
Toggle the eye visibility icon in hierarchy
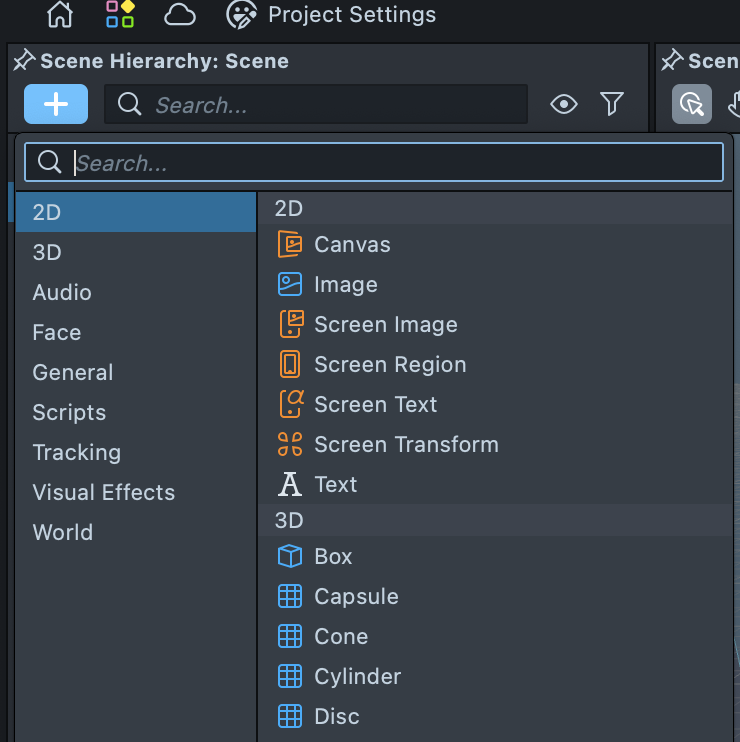coord(564,104)
